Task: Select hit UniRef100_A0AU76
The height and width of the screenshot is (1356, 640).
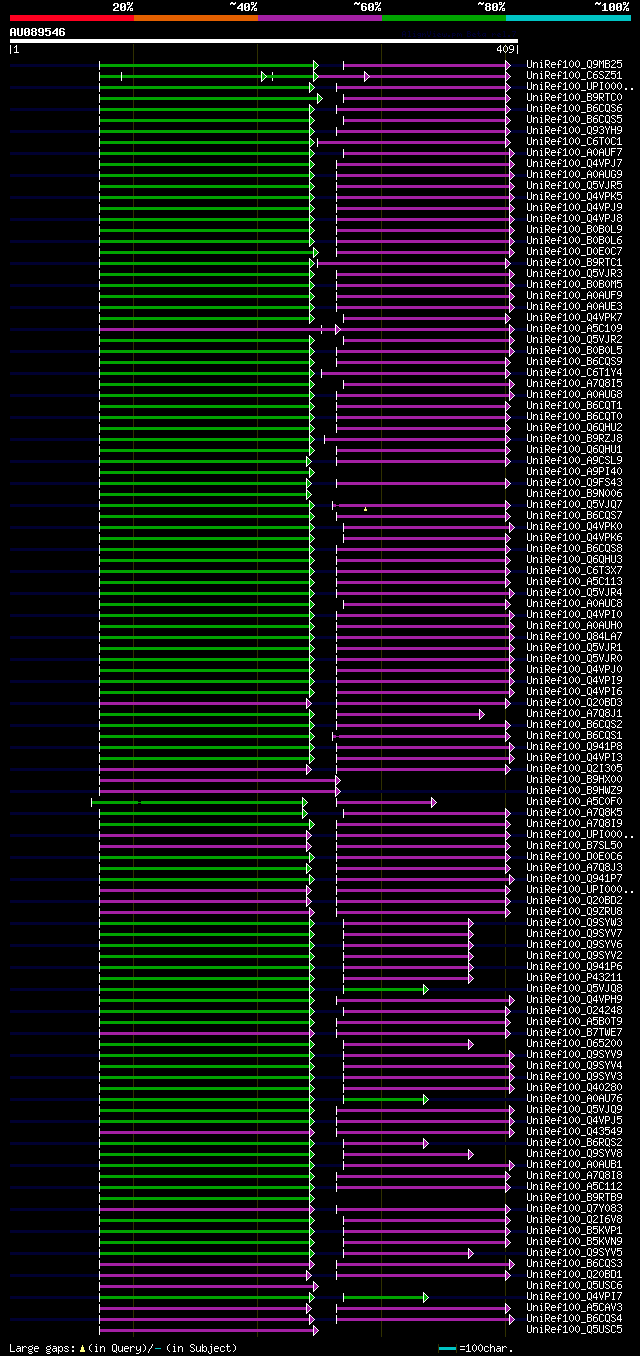Action: (x=574, y=1098)
